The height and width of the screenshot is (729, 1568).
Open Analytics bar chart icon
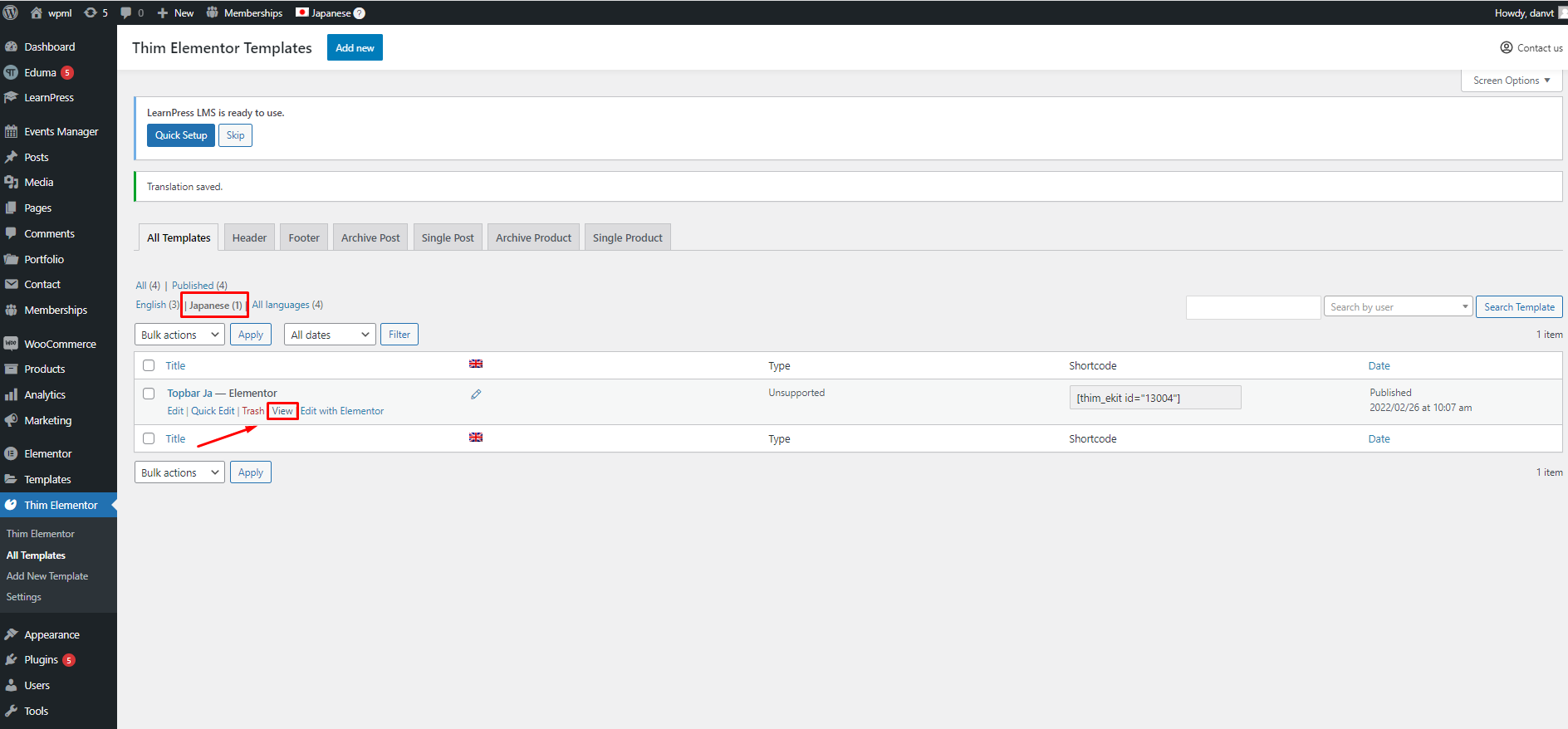[x=11, y=394]
